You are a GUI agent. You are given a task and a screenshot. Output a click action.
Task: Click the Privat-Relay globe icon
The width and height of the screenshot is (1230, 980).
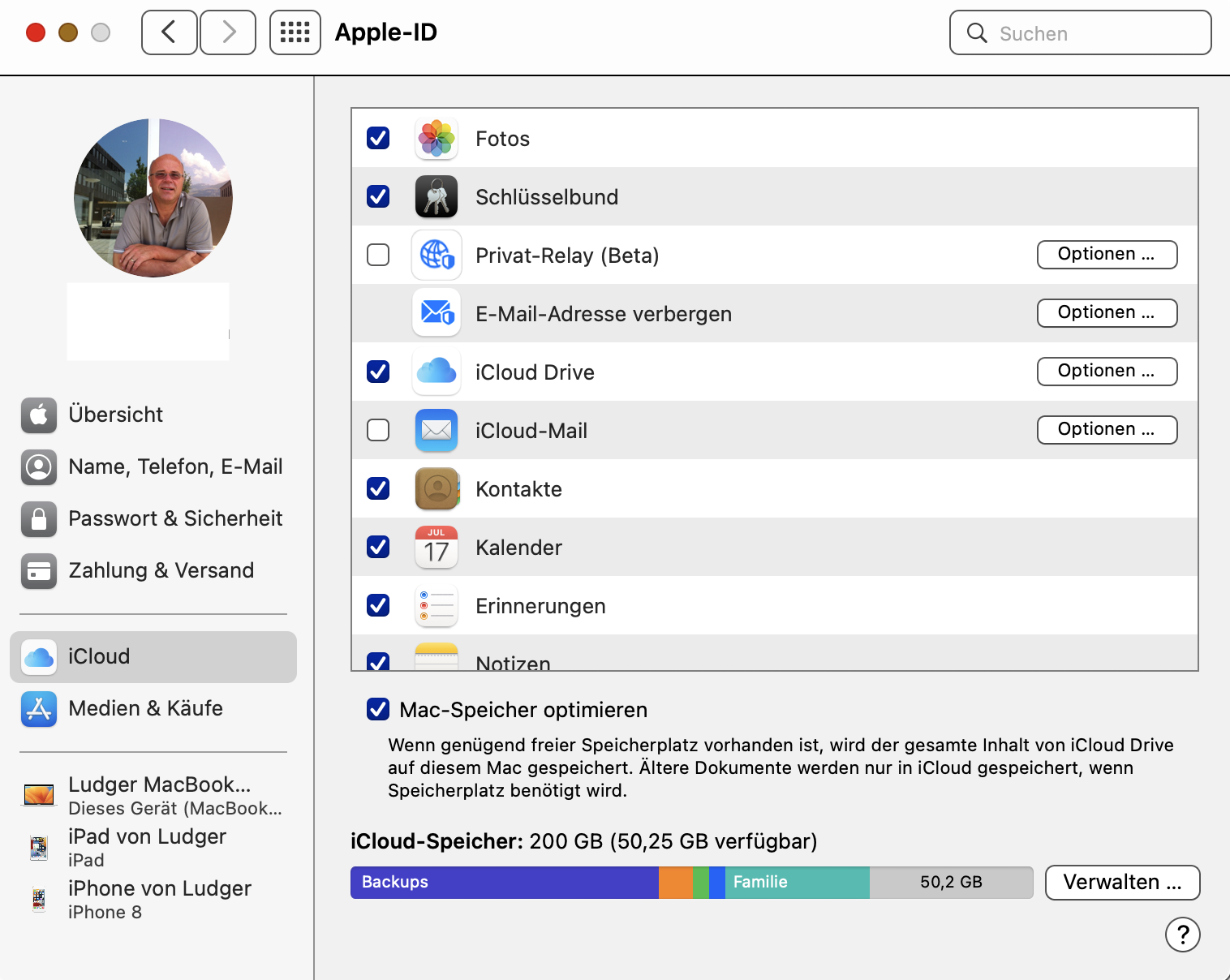437,256
